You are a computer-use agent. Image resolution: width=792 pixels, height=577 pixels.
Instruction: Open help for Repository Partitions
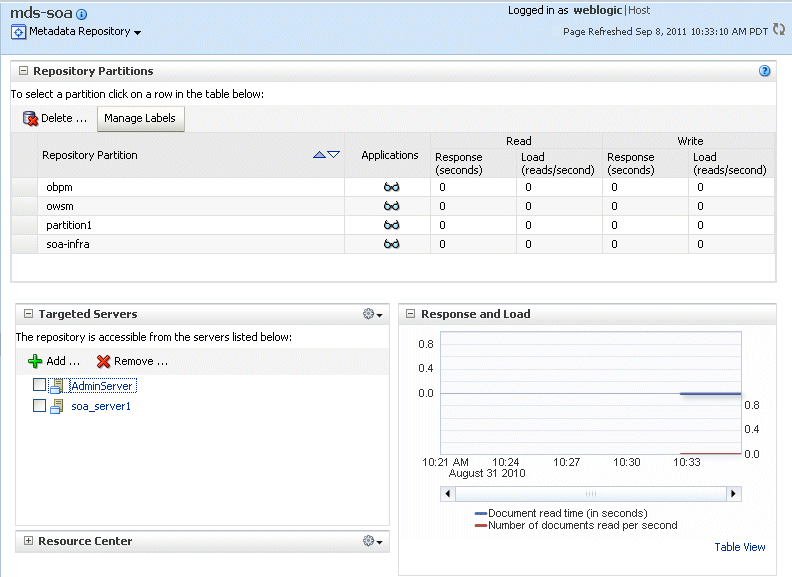coord(765,71)
